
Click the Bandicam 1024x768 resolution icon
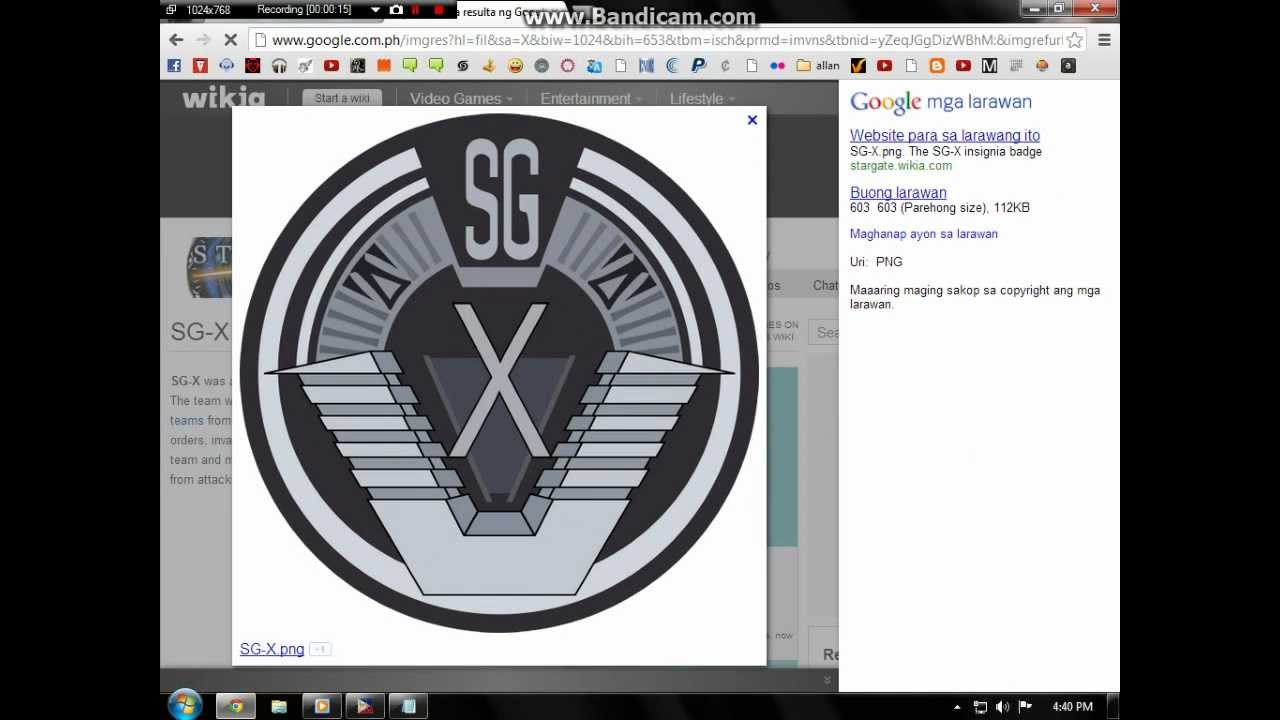[x=172, y=10]
